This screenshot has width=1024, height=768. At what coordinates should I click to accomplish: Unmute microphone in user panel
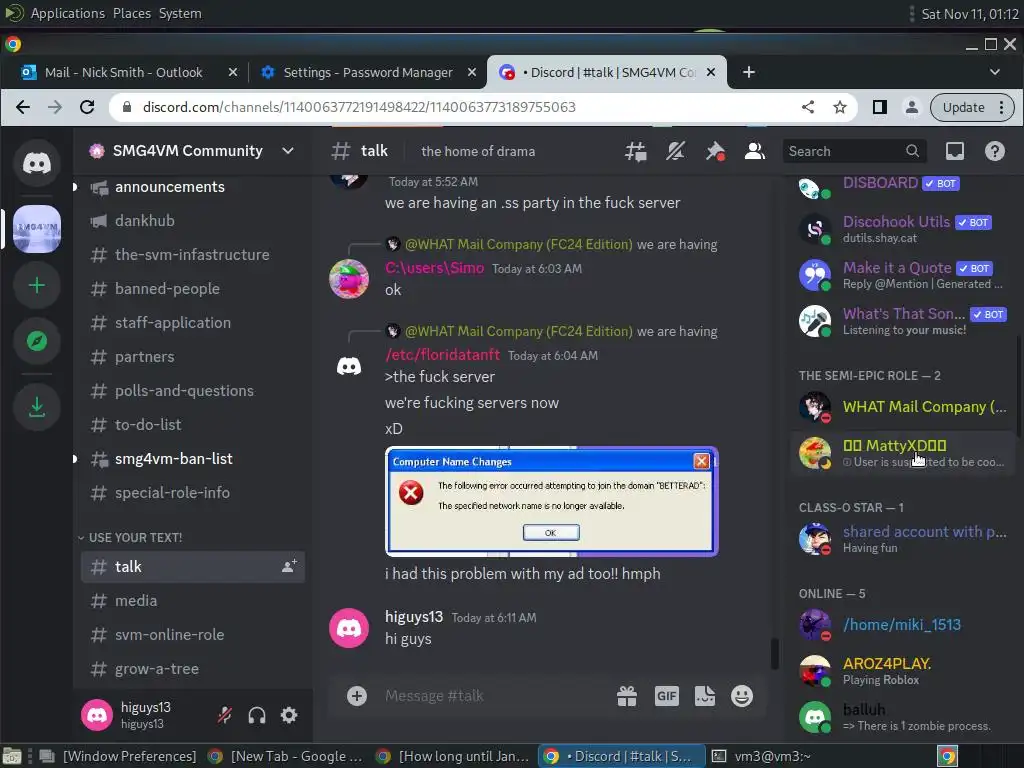[x=225, y=715]
